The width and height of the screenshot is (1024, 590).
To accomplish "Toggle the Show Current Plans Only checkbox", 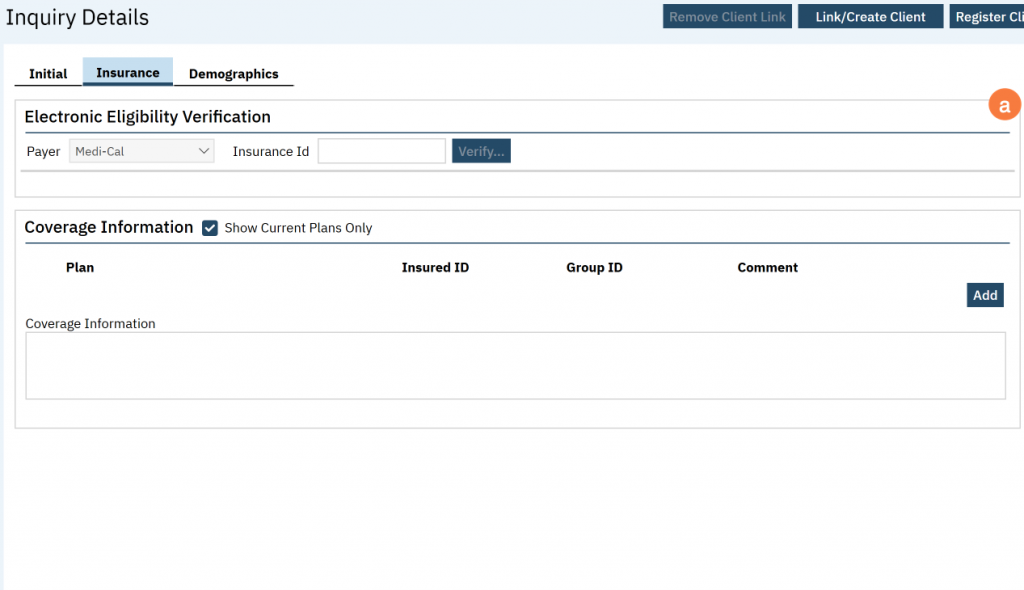I will 210,228.
